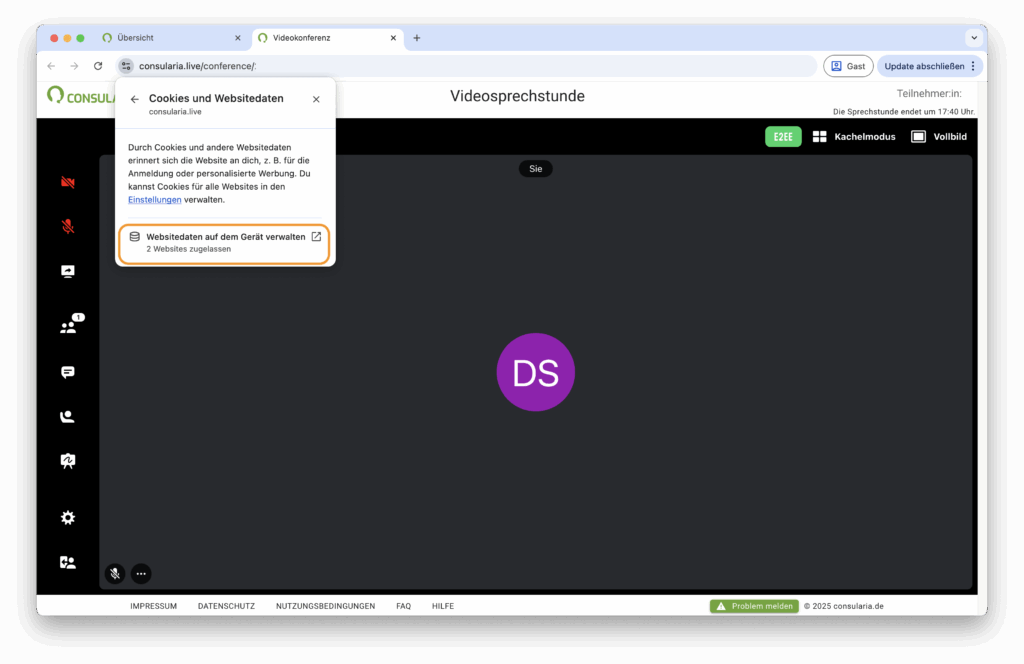Navigate forward in the browser
The image size is (1024, 664).
click(x=74, y=66)
